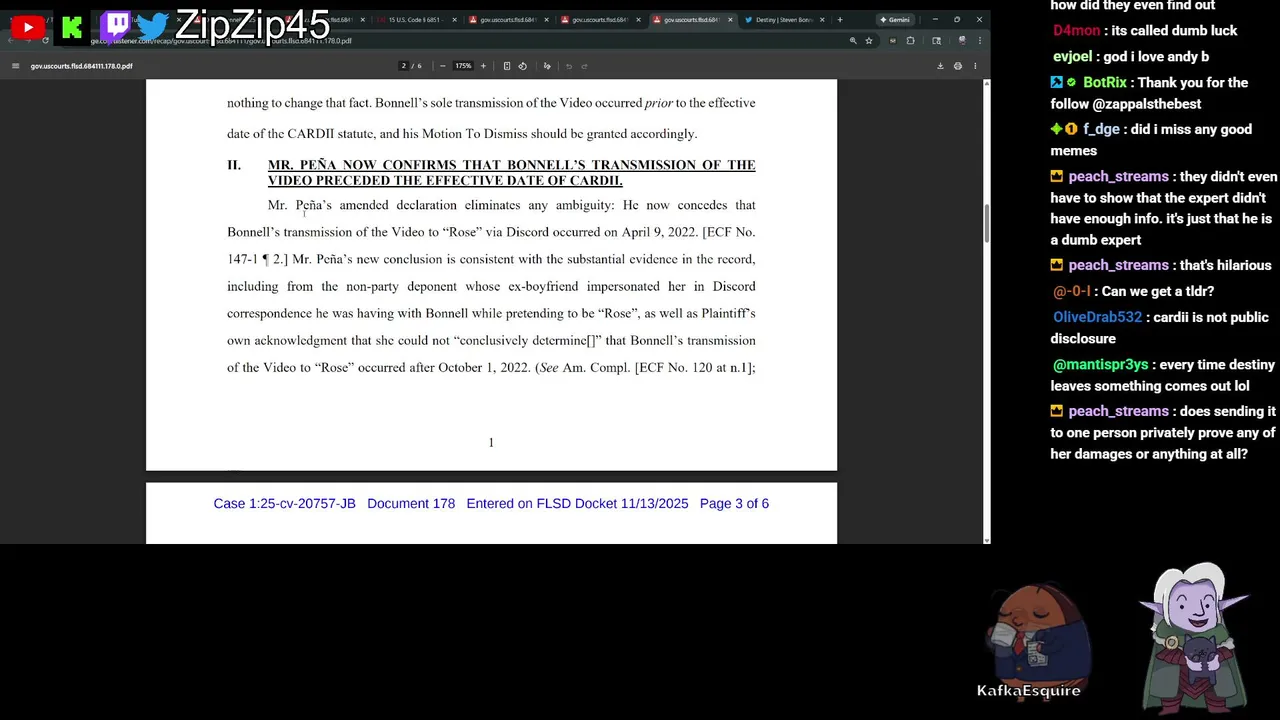The image size is (1280, 720).
Task: Bookmark this page with the star icon
Action: click(x=869, y=41)
